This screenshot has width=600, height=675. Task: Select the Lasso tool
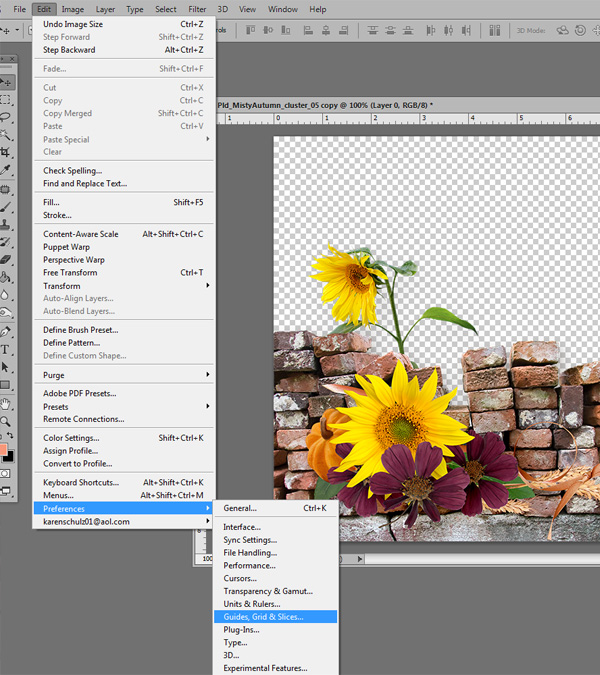pyautogui.click(x=7, y=117)
